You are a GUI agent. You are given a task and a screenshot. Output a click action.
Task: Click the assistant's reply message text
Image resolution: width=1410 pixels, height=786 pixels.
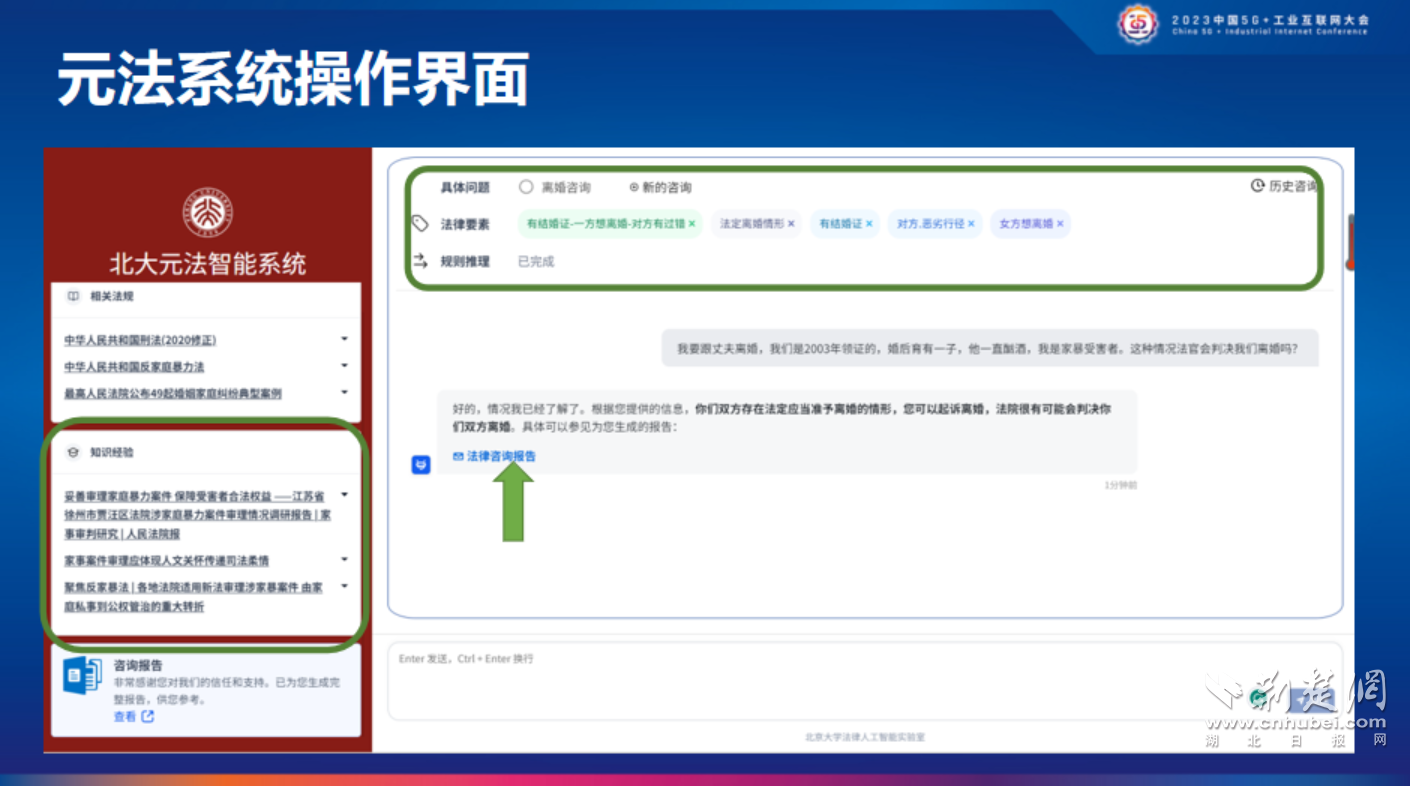pos(781,418)
